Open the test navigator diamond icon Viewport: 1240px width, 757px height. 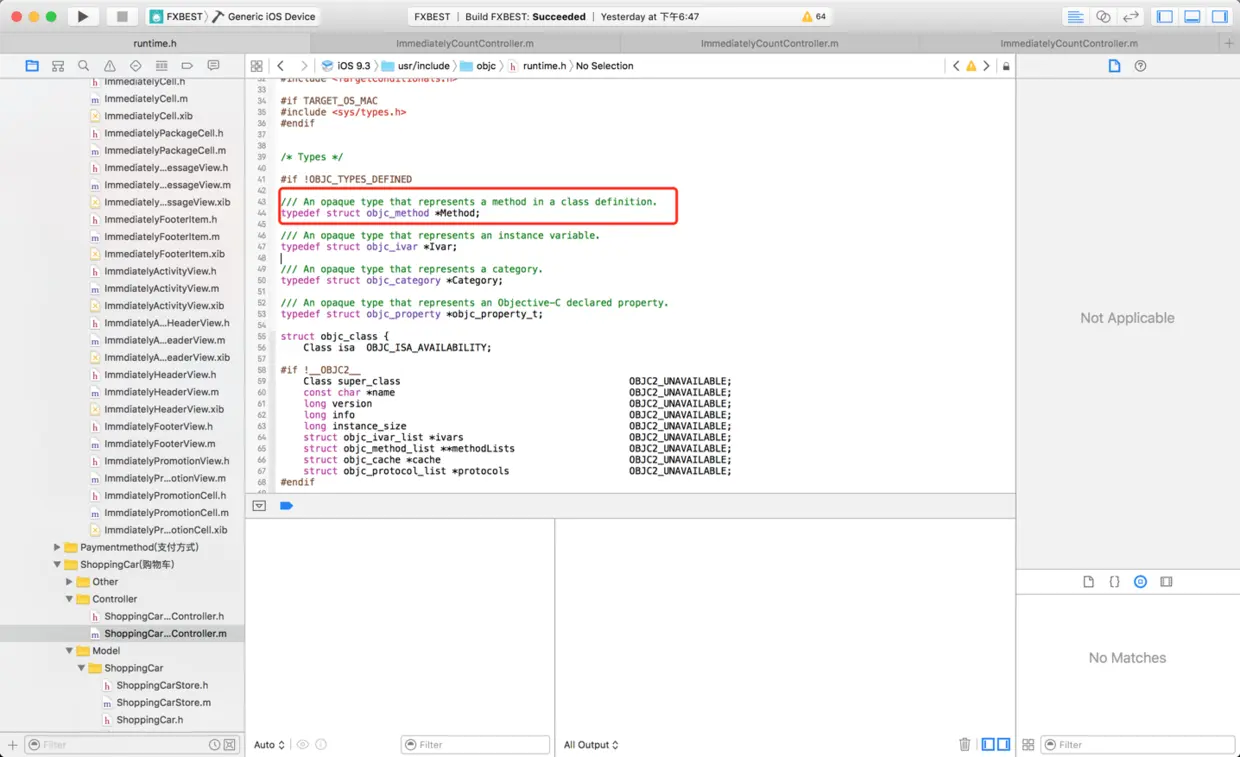[136, 65]
